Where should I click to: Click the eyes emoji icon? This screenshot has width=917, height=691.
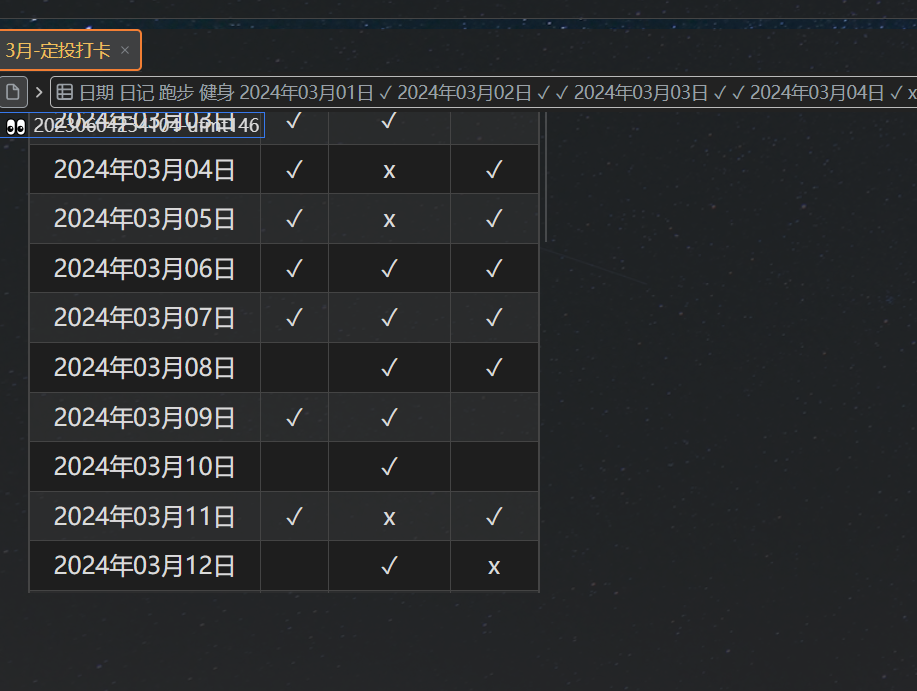point(15,126)
